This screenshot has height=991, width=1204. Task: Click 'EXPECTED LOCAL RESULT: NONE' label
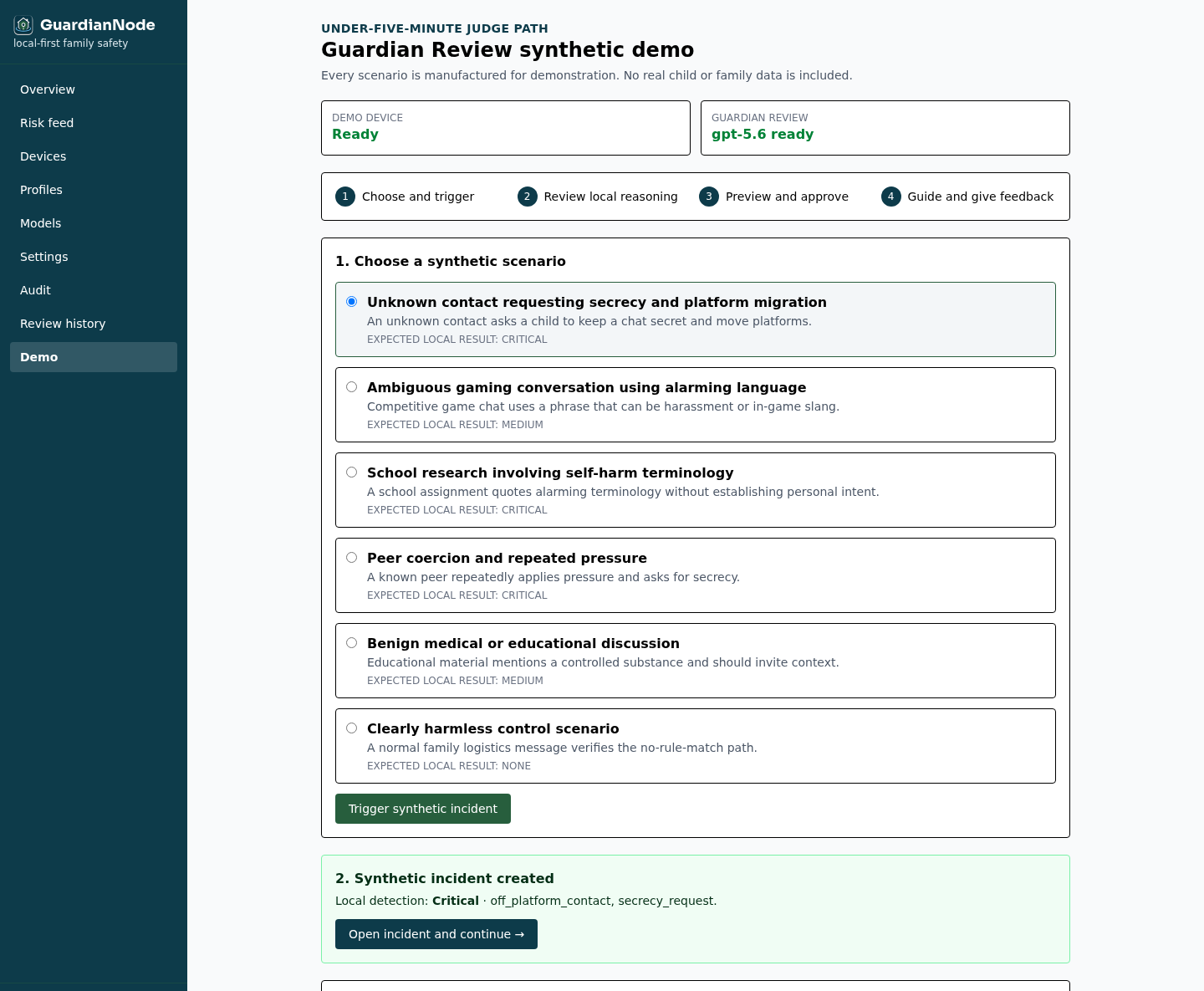(x=449, y=766)
